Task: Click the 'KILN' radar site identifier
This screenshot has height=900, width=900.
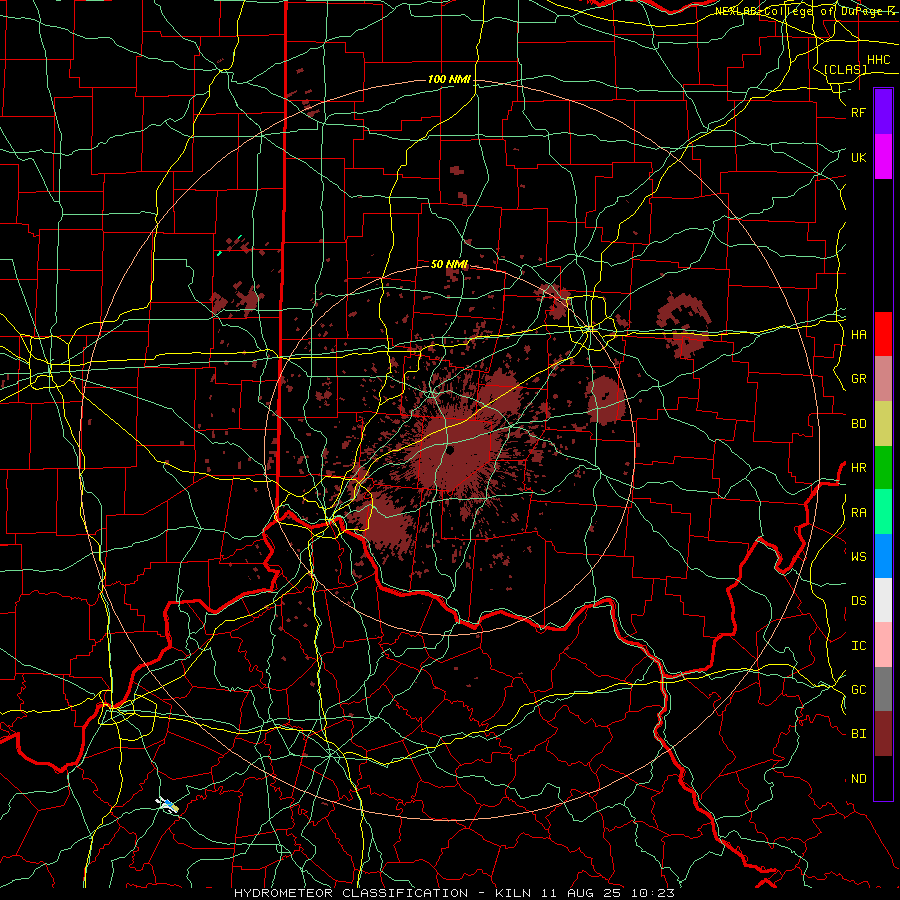Action: 514,893
